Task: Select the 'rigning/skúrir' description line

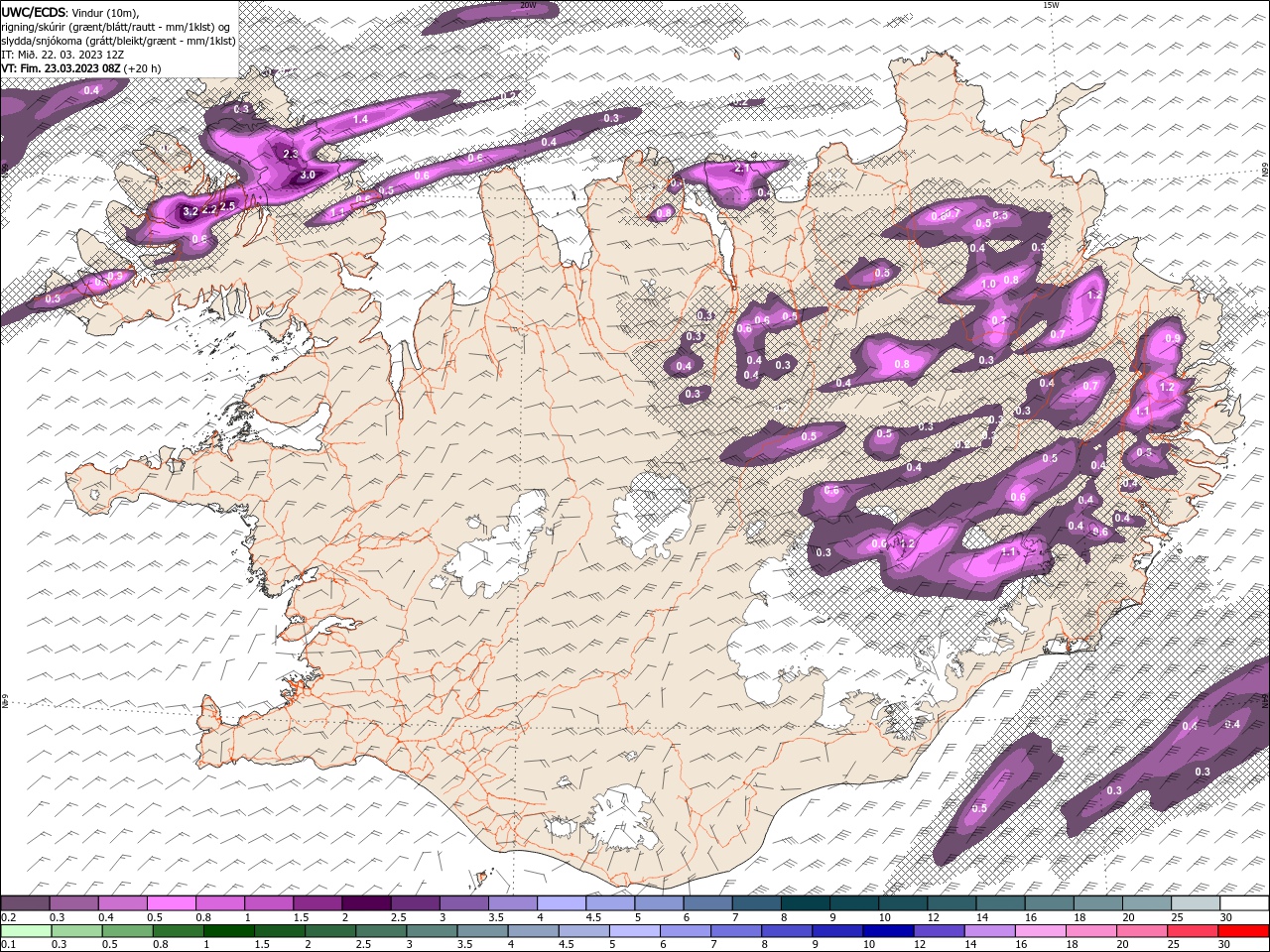Action: coord(115,27)
